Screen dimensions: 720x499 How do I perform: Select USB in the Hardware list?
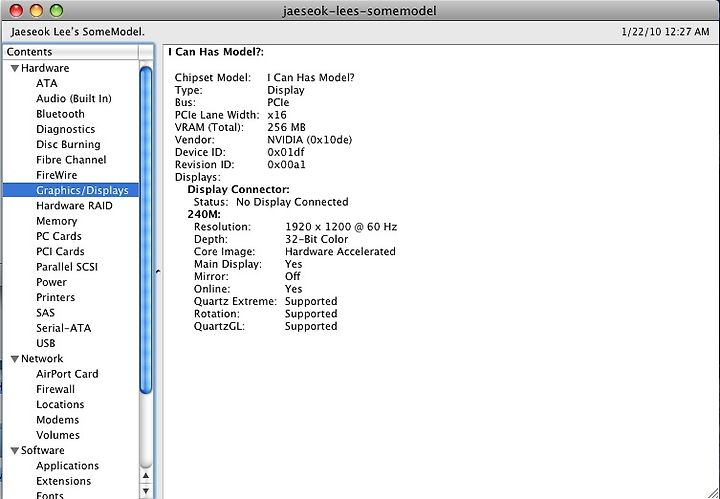point(46,343)
